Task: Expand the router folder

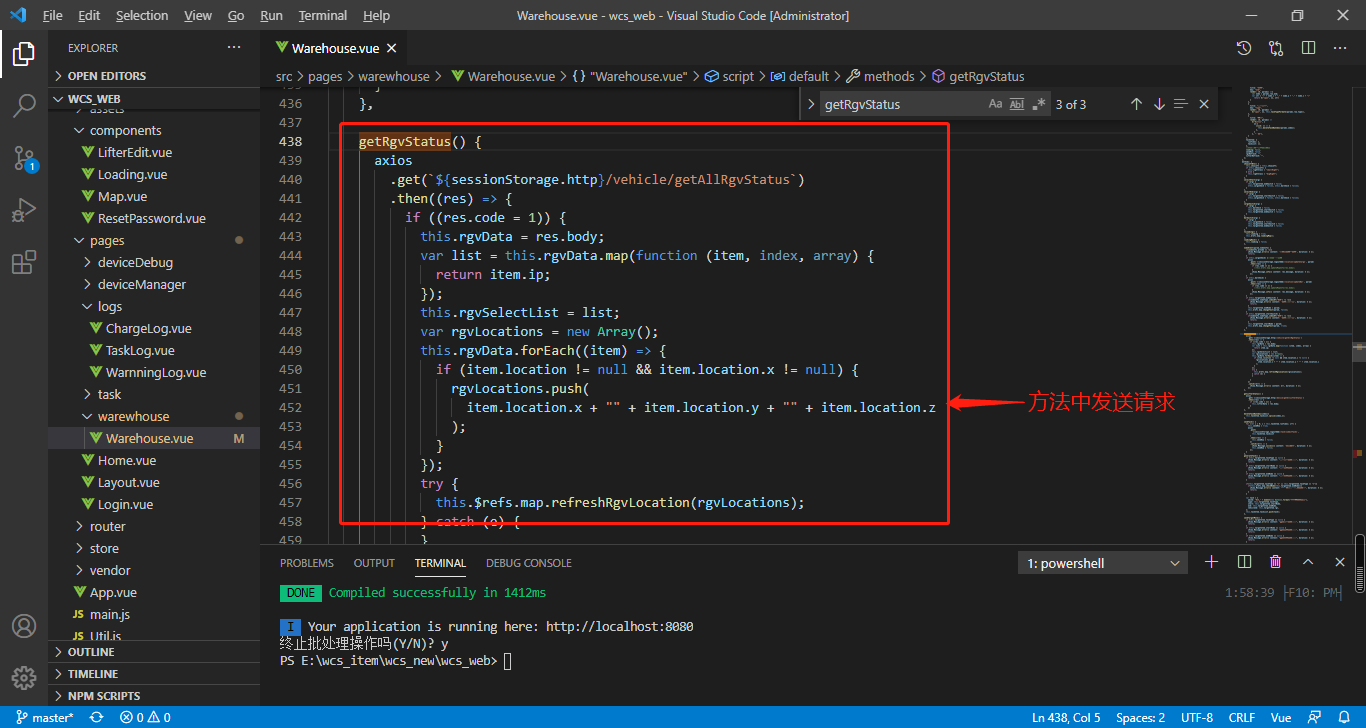Action: (154, 526)
